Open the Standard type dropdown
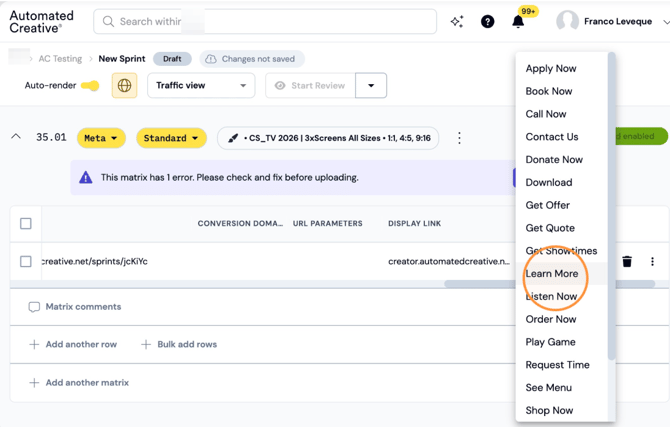Screen dimensions: 670x427 click(x=171, y=138)
